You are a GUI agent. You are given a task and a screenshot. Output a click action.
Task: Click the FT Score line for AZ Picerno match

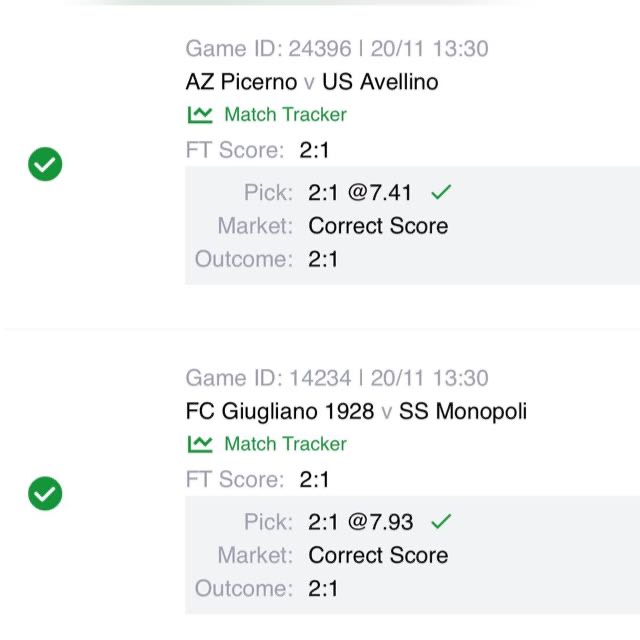coord(258,151)
